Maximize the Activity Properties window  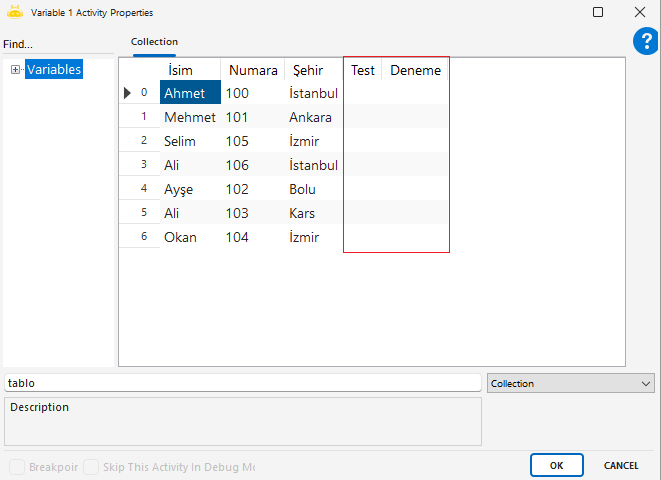click(598, 12)
